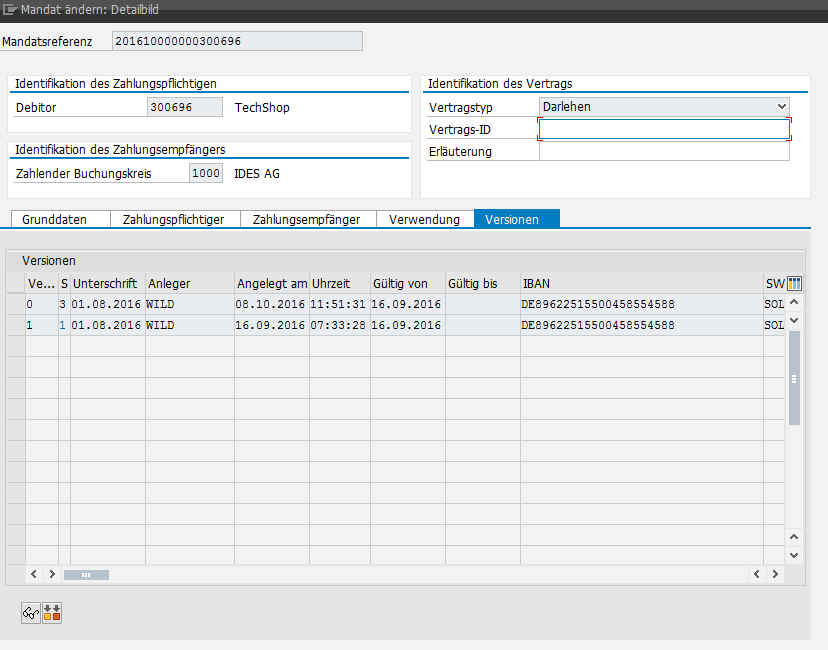Click the IBAN column header
Viewport: 828px width, 650px height.
(640, 283)
